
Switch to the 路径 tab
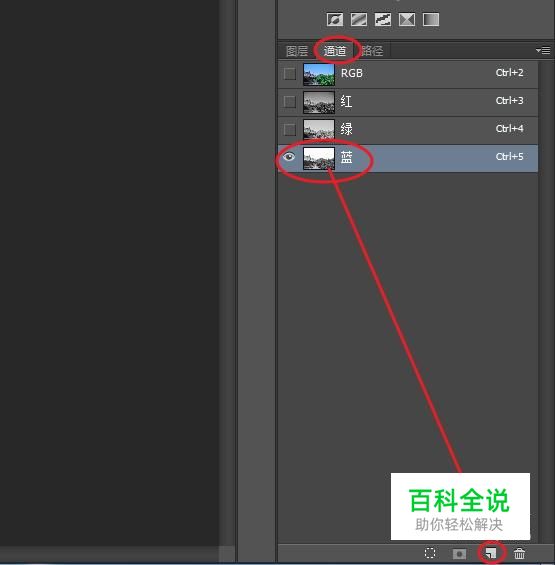click(x=372, y=51)
